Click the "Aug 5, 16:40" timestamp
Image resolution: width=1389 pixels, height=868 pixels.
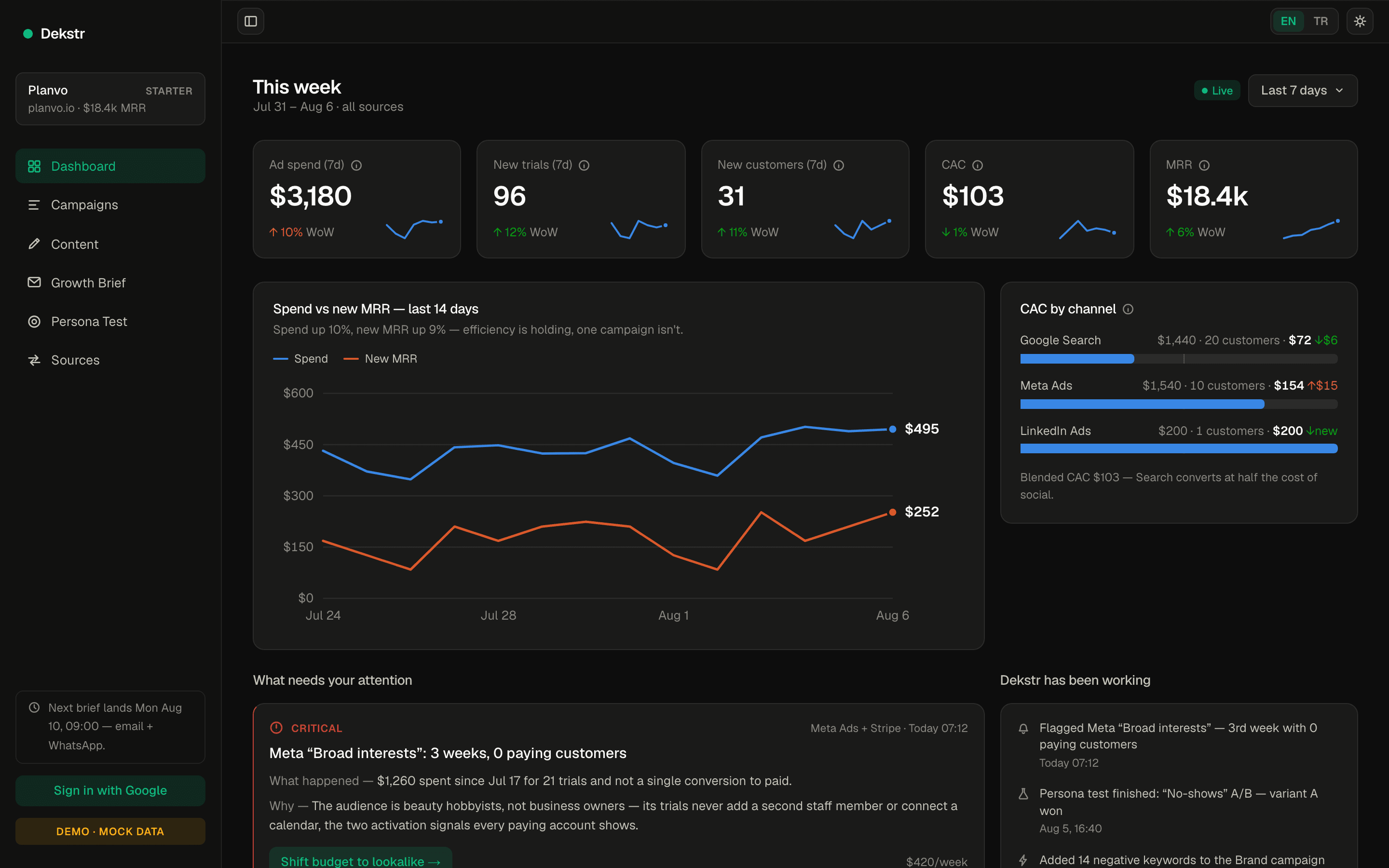click(1071, 828)
